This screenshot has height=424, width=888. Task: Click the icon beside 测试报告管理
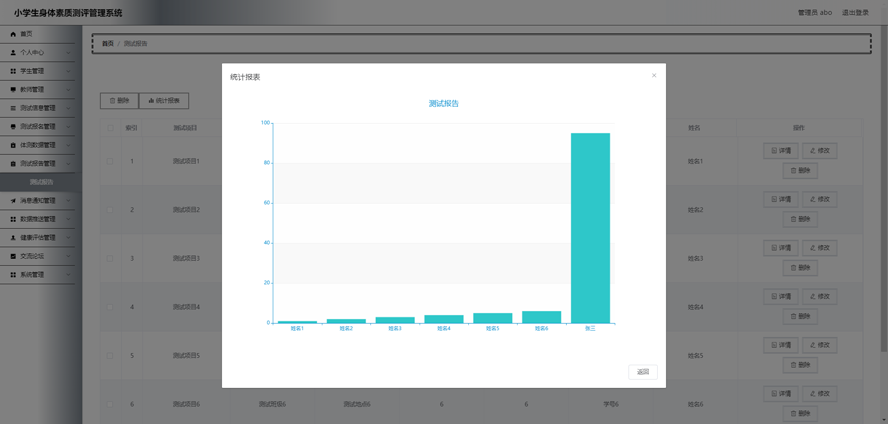tap(13, 164)
